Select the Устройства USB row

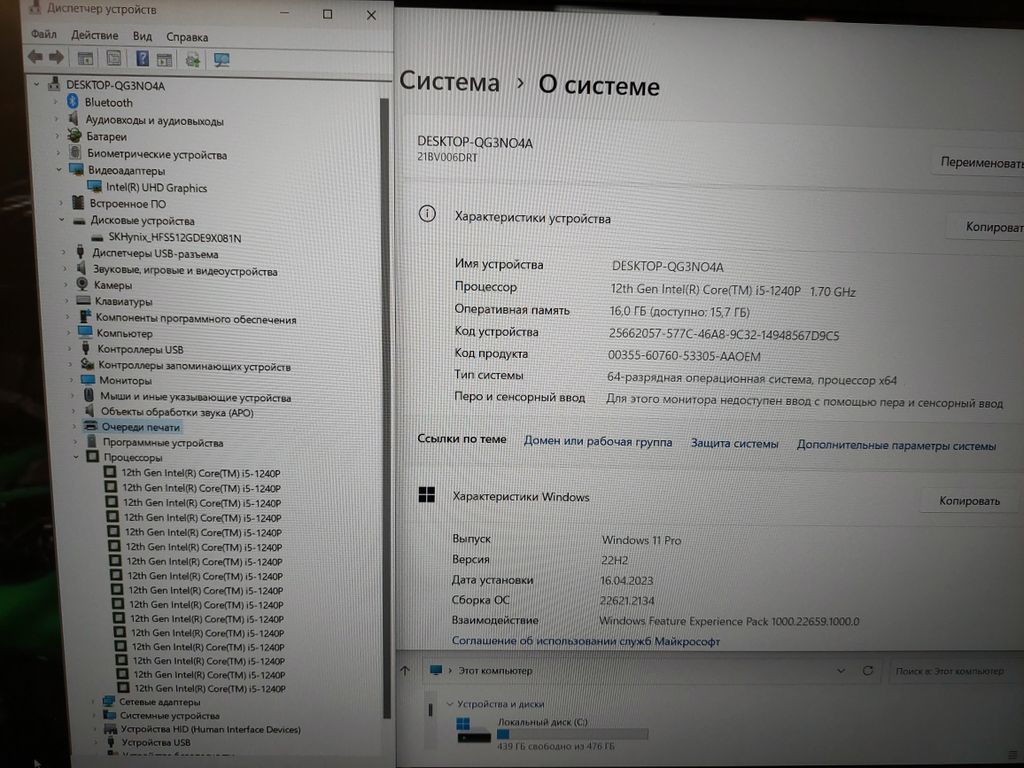coord(156,742)
